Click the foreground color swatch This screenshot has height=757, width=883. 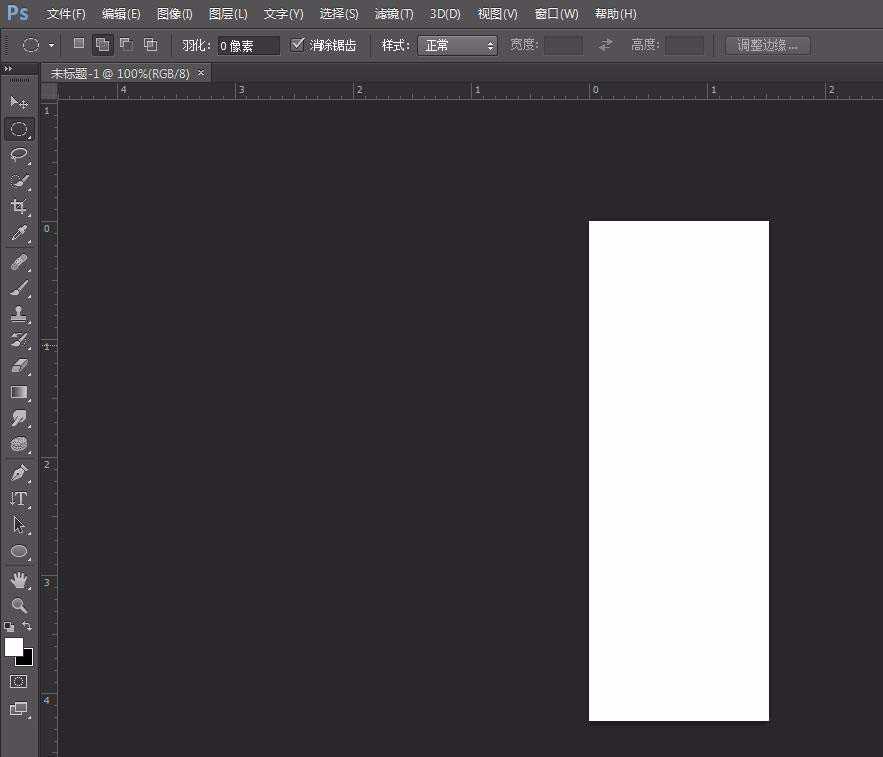pos(13,647)
